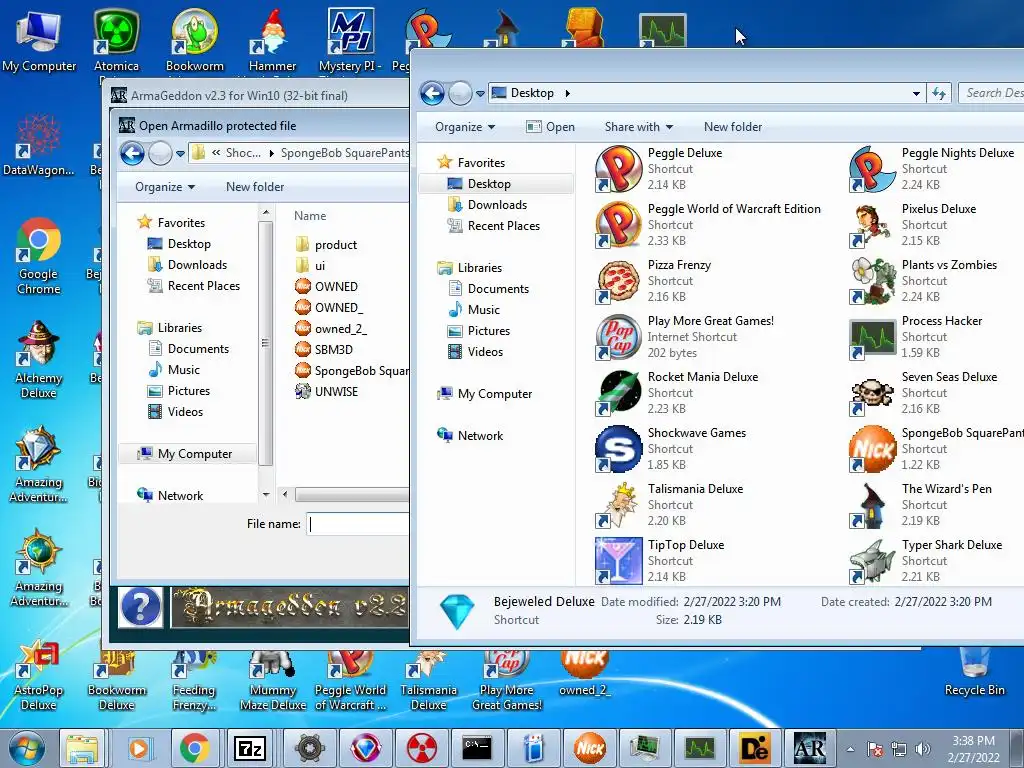Open the Share with dropdown

click(x=639, y=127)
